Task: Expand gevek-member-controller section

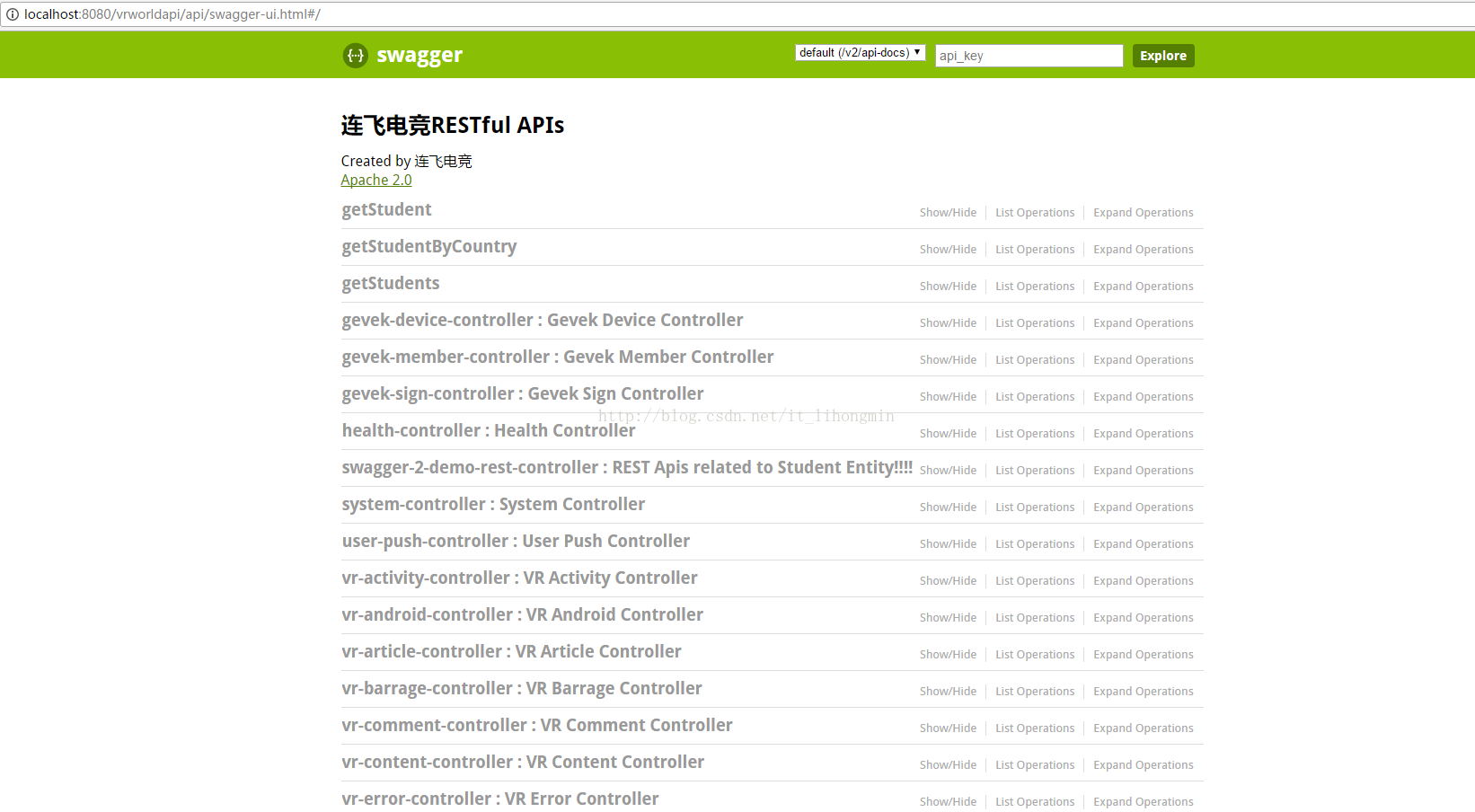Action: tap(558, 357)
